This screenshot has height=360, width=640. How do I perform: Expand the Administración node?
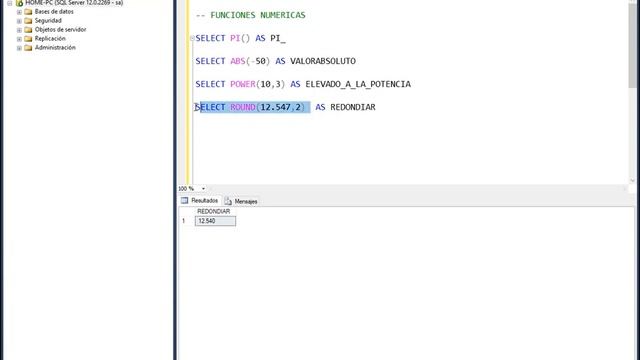point(19,48)
